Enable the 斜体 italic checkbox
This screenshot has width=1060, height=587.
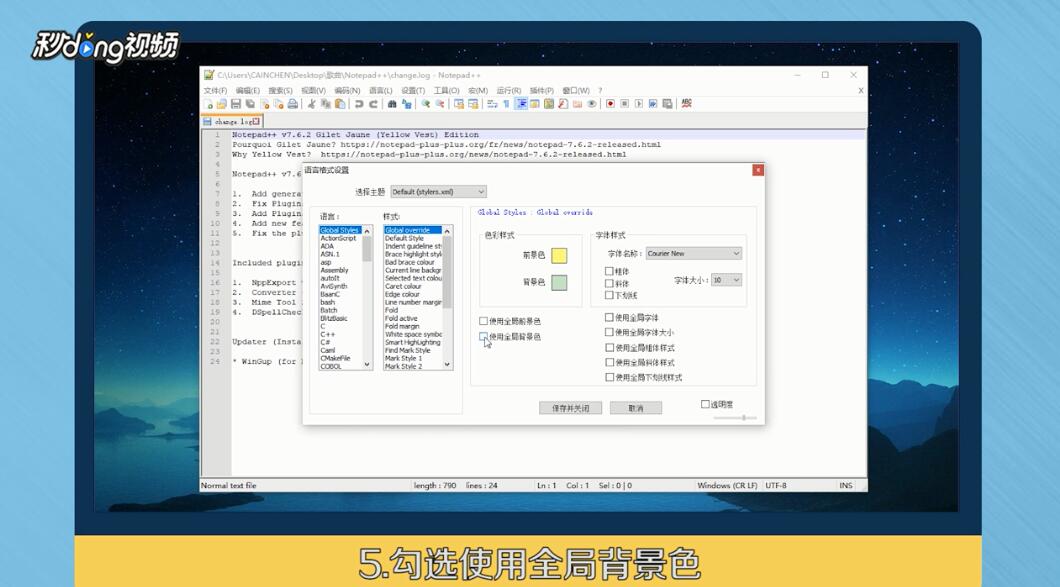(x=609, y=283)
